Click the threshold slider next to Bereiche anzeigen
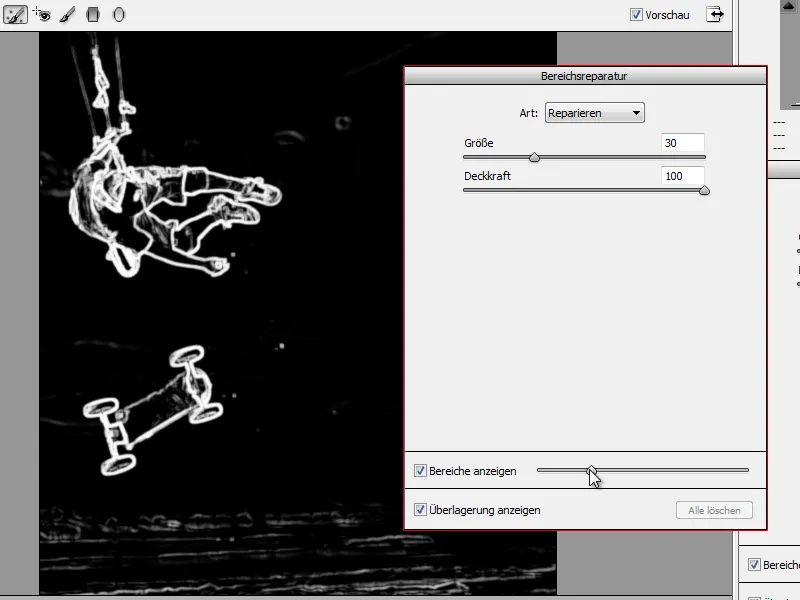Image resolution: width=800 pixels, height=600 pixels. click(x=592, y=470)
